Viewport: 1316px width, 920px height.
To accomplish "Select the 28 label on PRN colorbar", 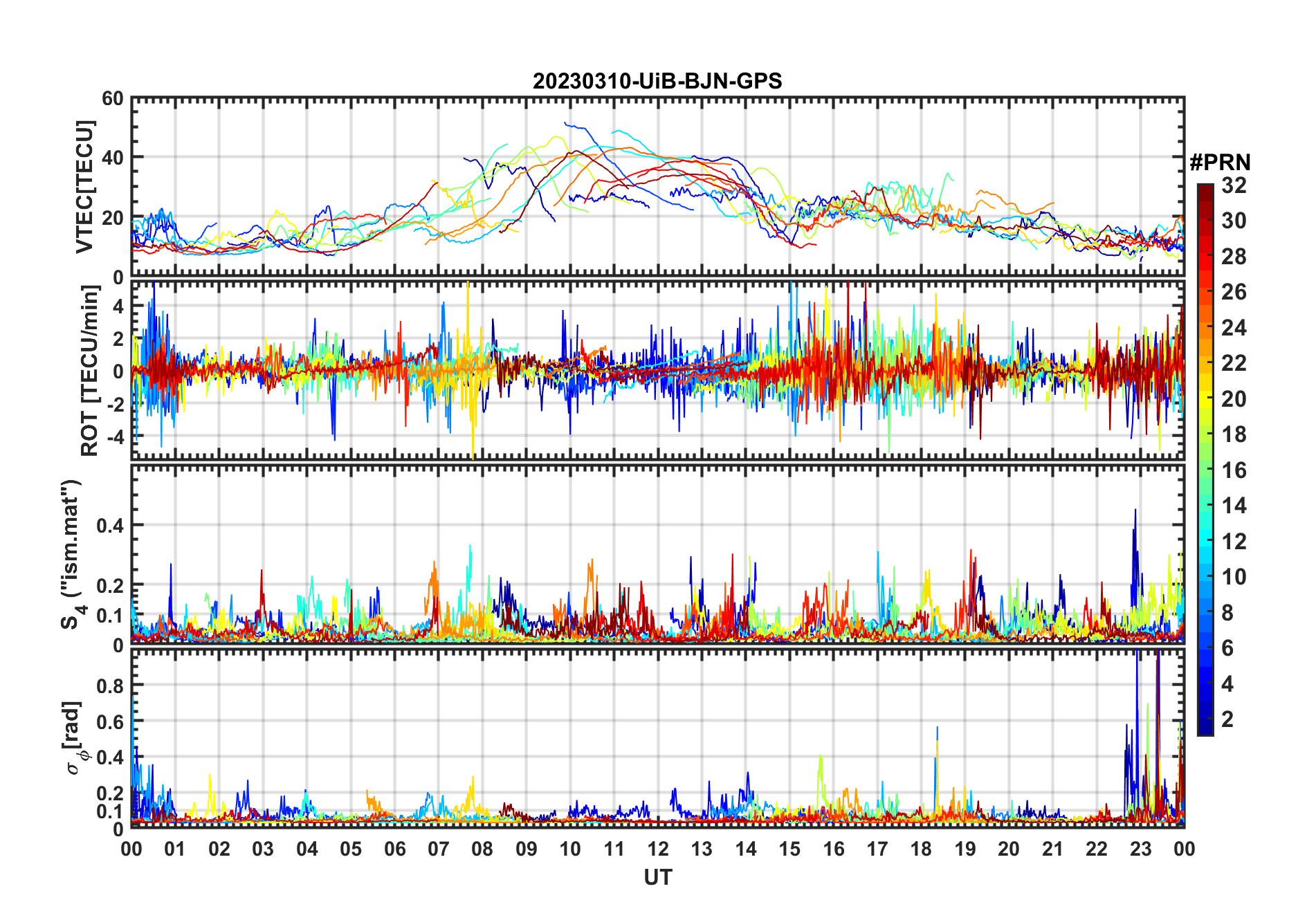I will pyautogui.click(x=1234, y=257).
